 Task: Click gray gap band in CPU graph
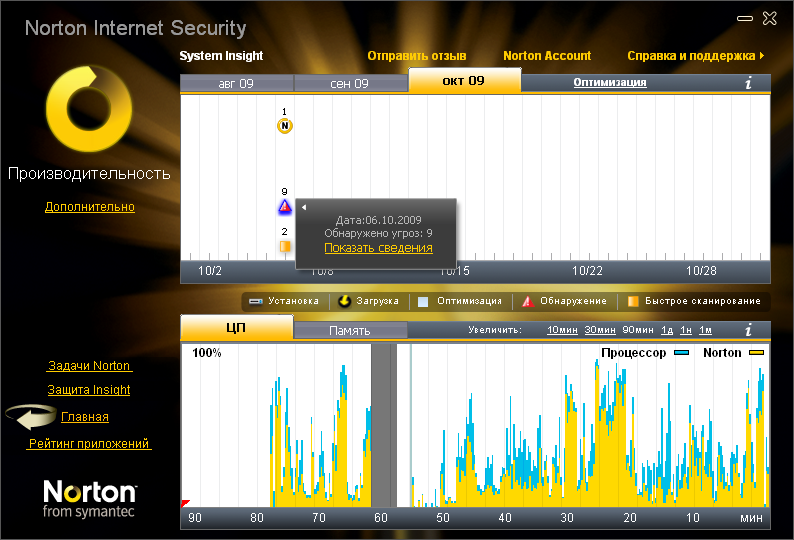point(384,426)
